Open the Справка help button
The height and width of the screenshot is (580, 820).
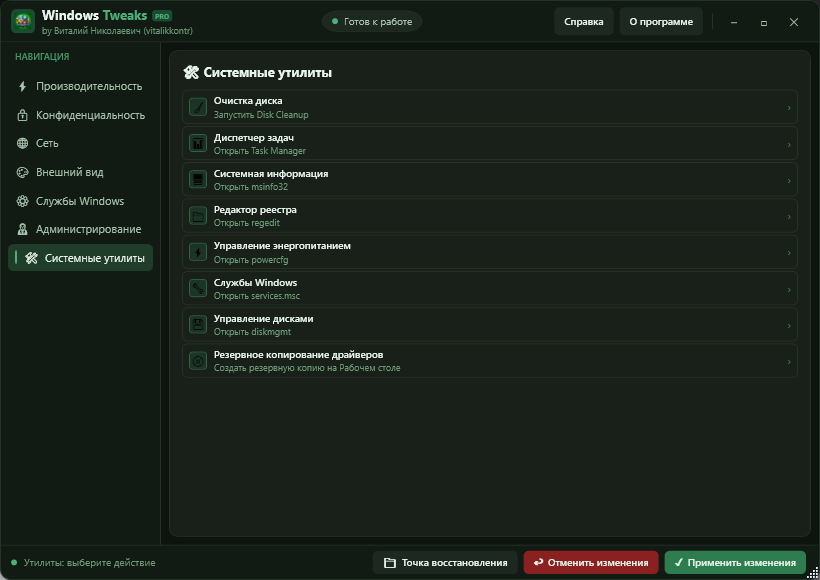click(584, 21)
